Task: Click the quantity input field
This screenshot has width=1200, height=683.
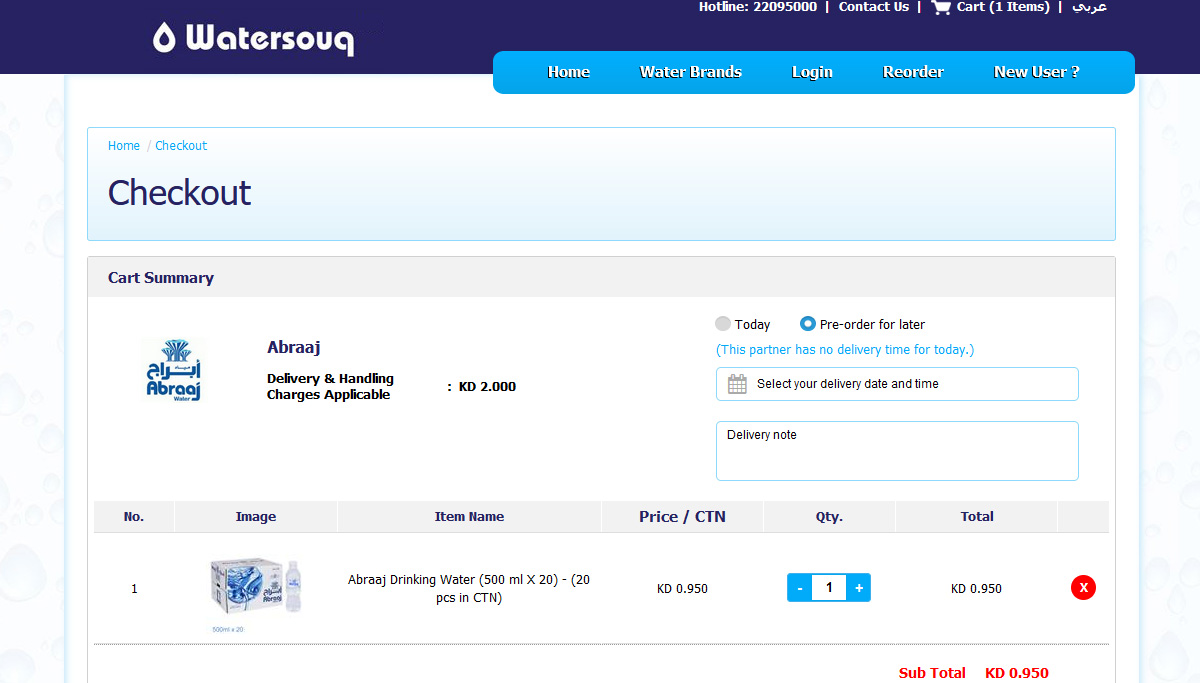Action: pyautogui.click(x=829, y=588)
